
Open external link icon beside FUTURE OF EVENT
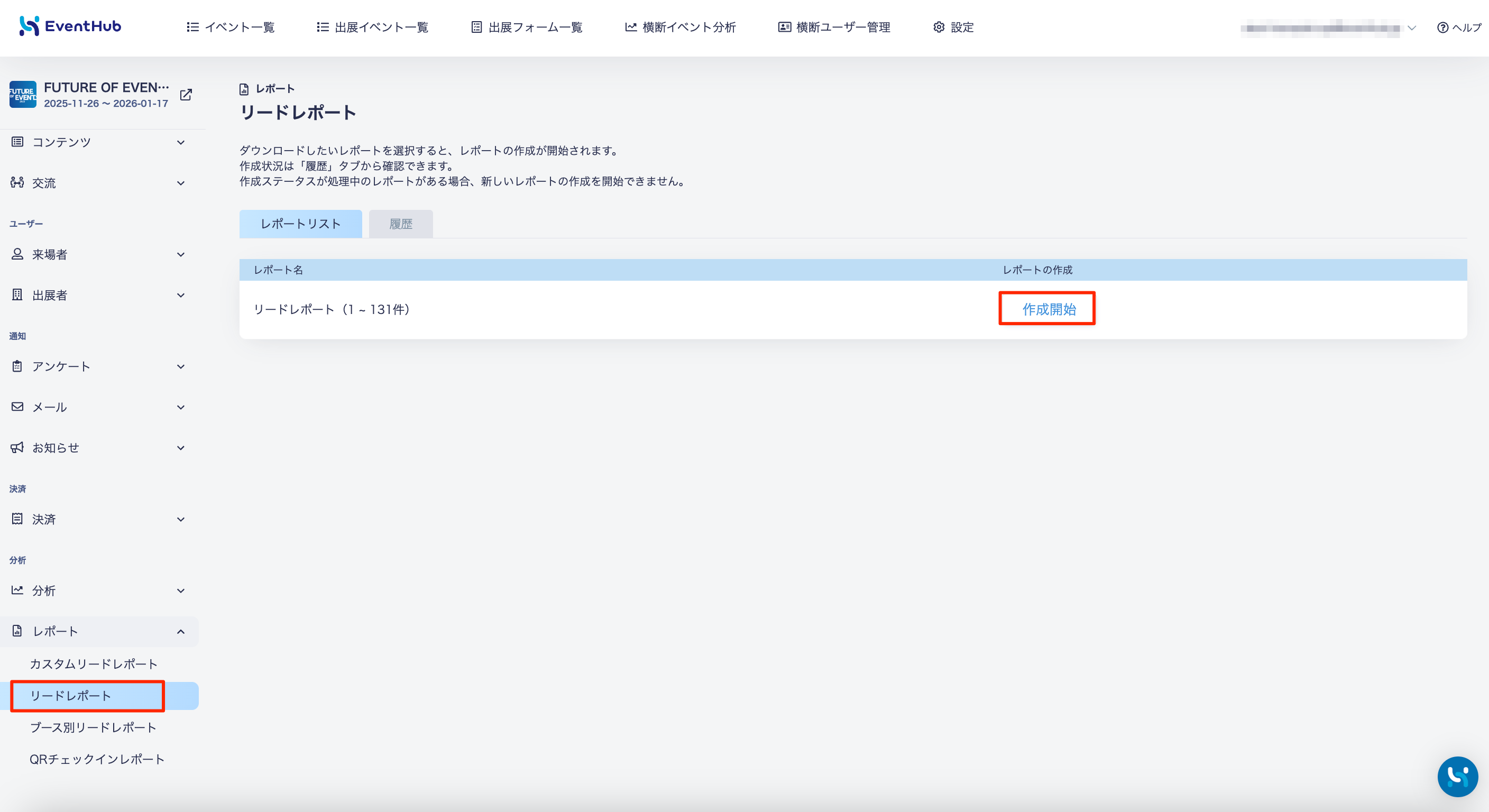(x=186, y=95)
